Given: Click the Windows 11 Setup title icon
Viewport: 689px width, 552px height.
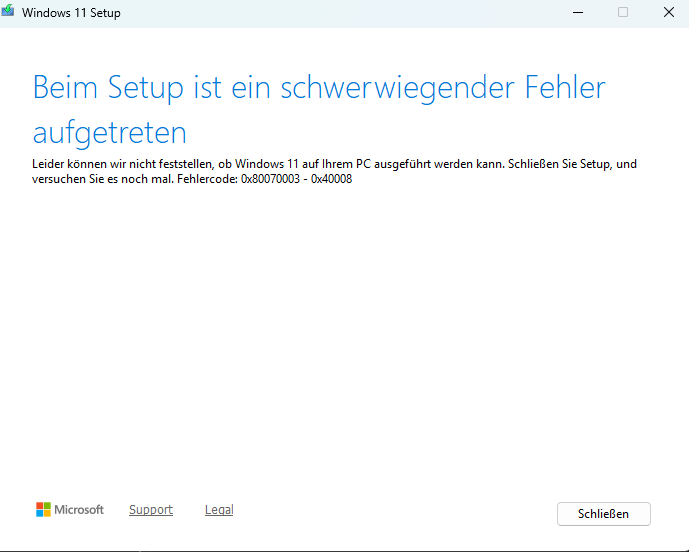Looking at the screenshot, I should (7, 11).
